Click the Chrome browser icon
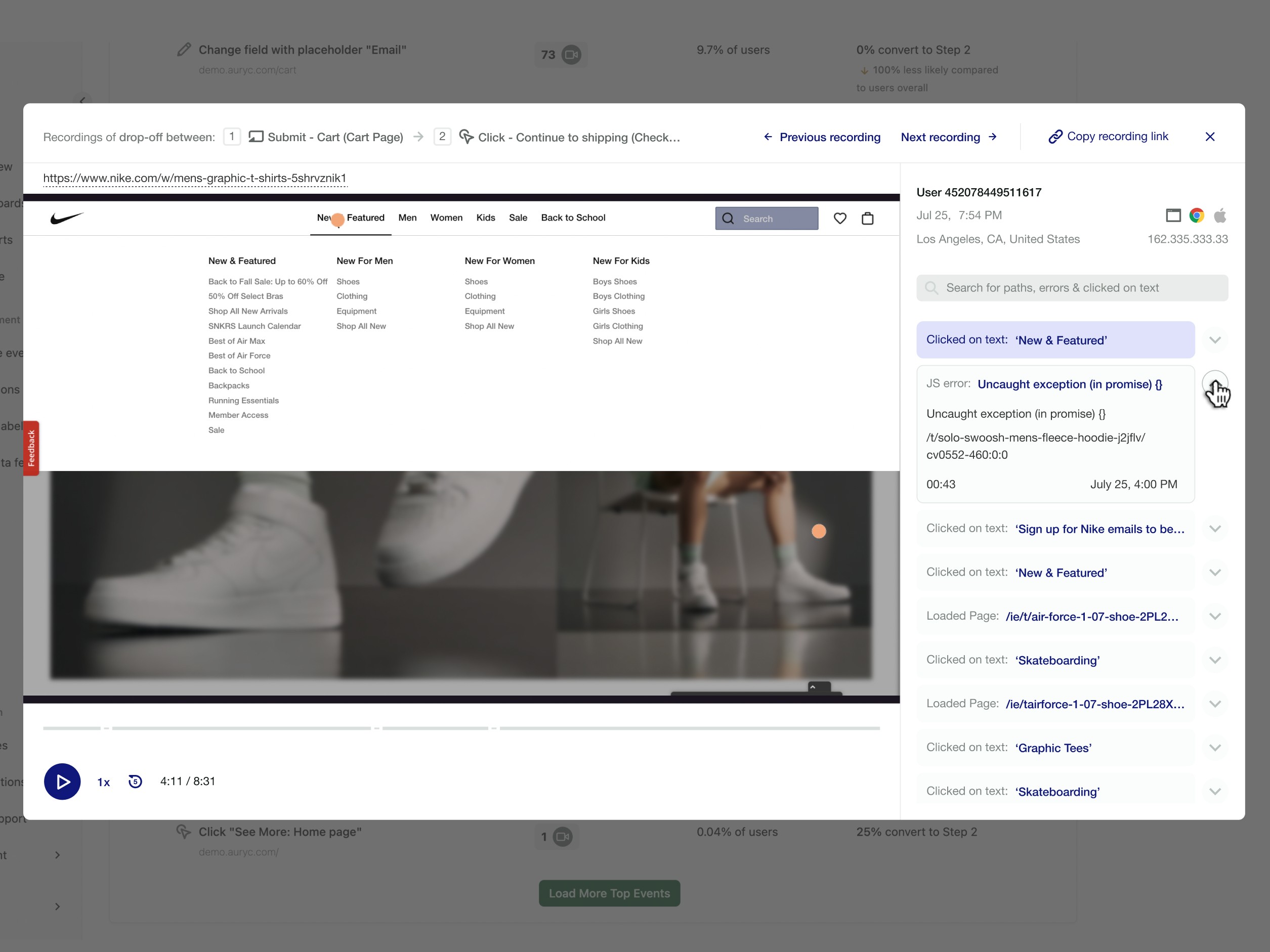This screenshot has height=952, width=1270. pos(1197,216)
